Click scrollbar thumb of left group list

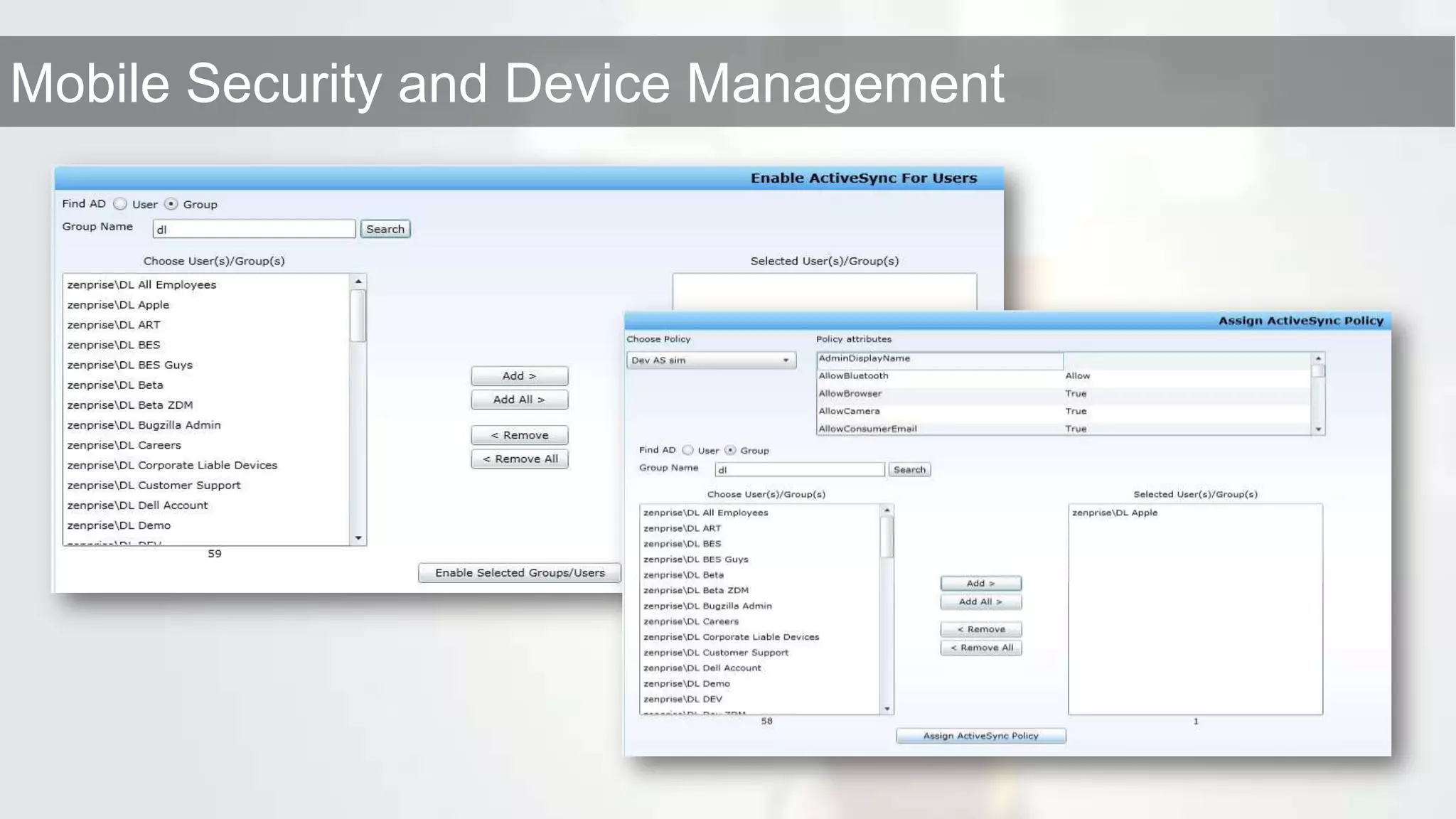tap(358, 316)
